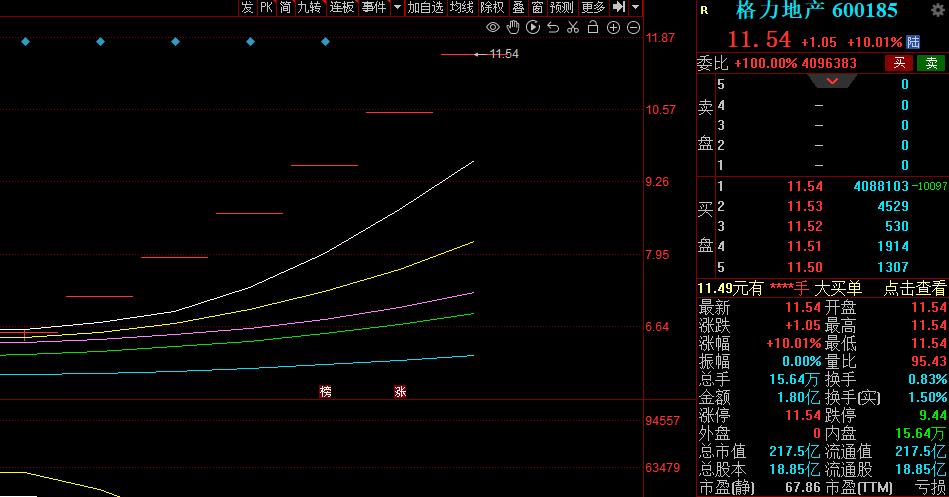Click the undo arrow icon
Viewport: 949px width, 497px height.
553,27
